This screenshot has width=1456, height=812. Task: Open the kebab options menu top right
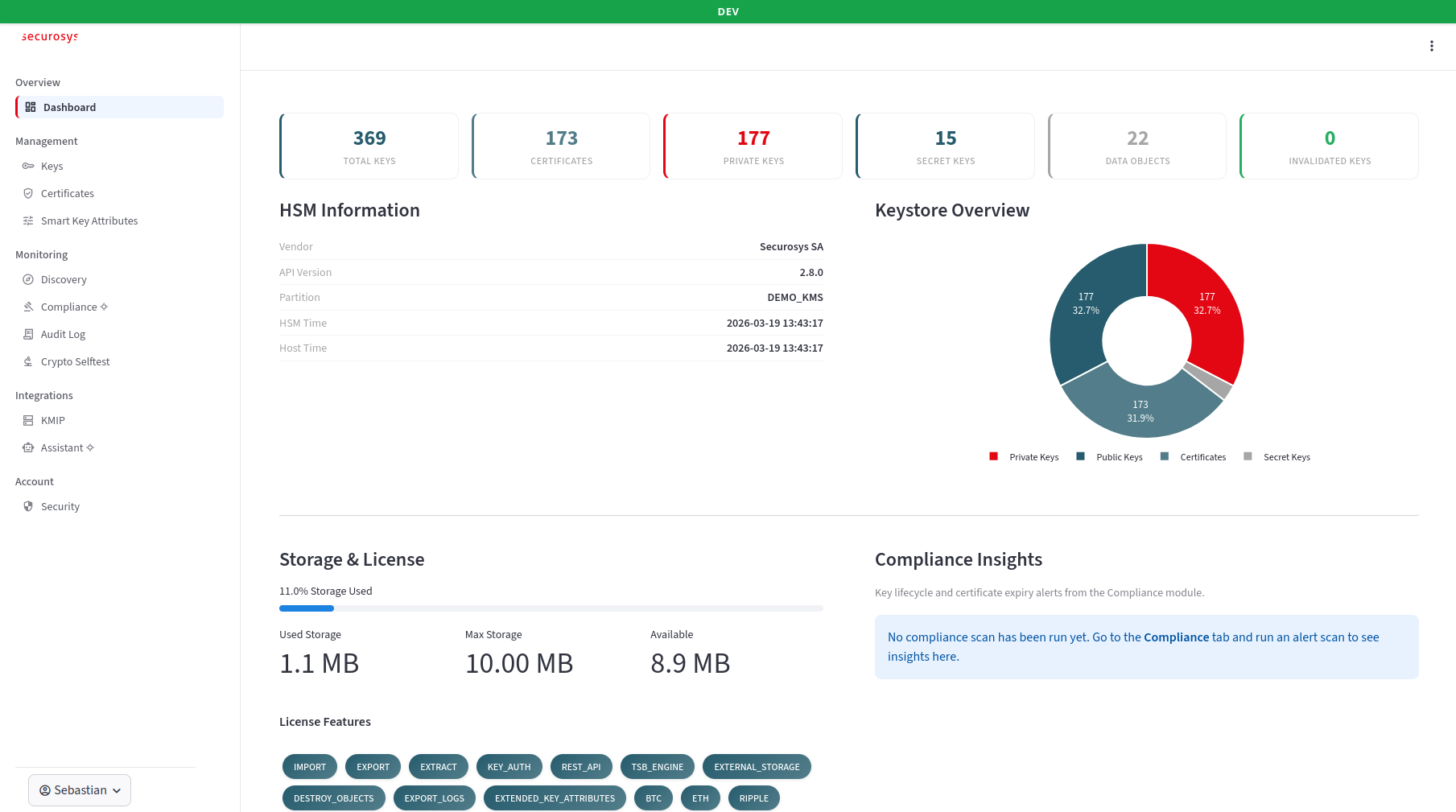[x=1432, y=46]
